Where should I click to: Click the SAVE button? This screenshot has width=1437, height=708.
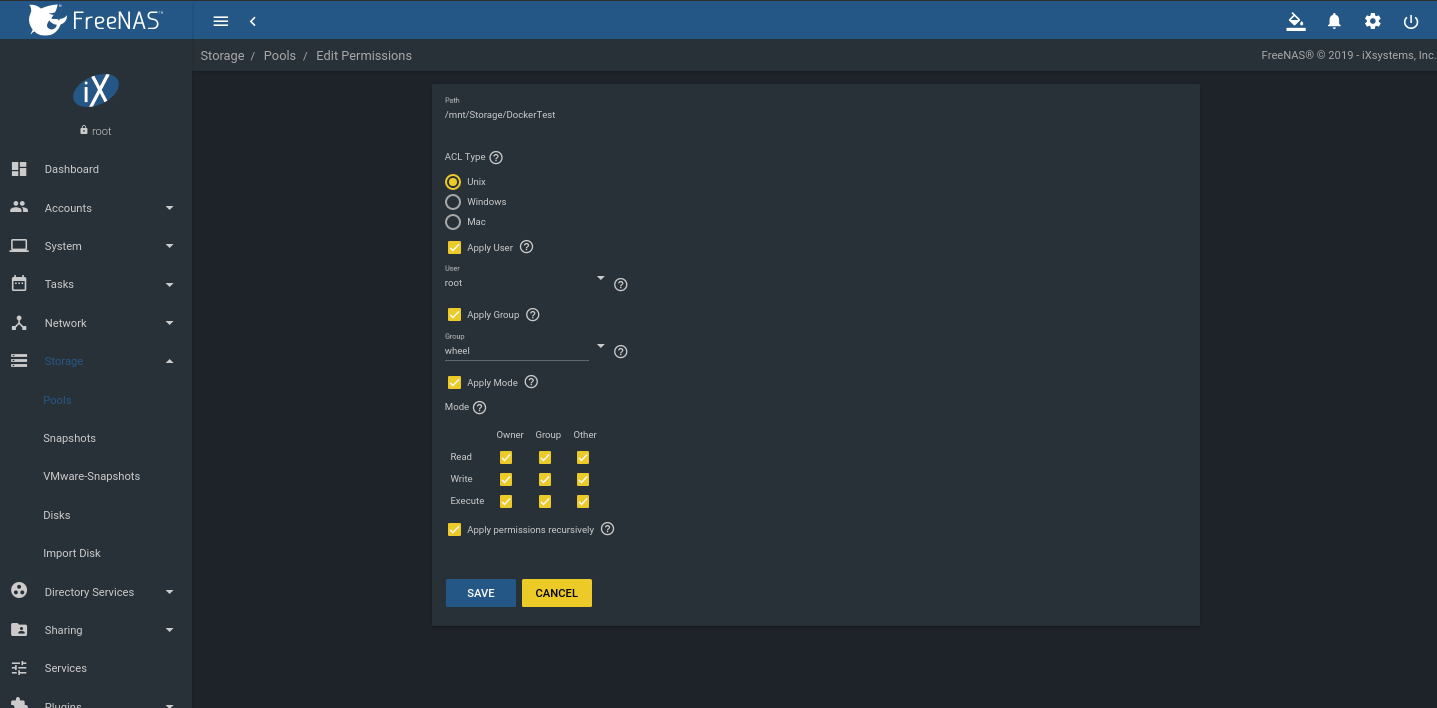point(480,593)
